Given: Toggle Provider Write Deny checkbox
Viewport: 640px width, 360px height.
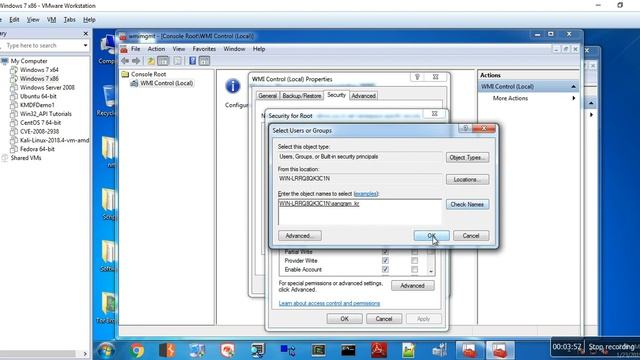Looking at the screenshot, I should click(x=414, y=260).
